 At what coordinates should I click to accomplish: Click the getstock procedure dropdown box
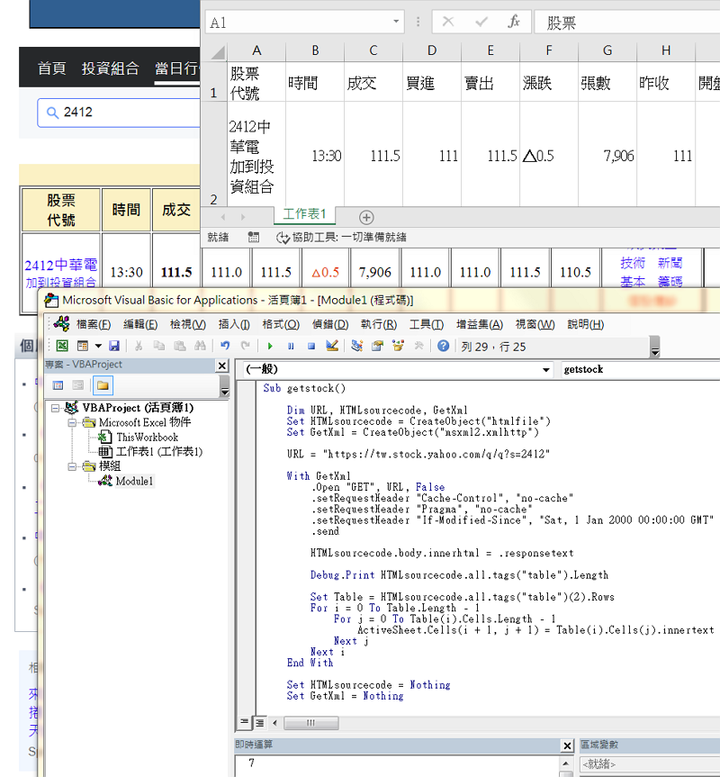639,370
